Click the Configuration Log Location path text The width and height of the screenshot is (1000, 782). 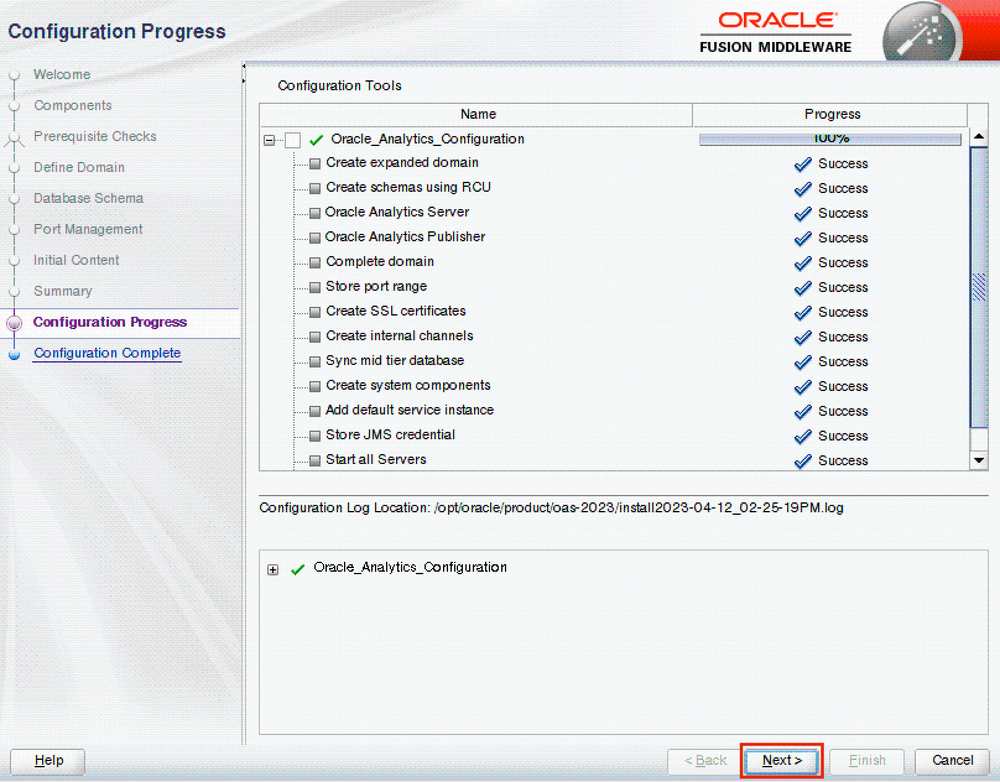click(639, 508)
